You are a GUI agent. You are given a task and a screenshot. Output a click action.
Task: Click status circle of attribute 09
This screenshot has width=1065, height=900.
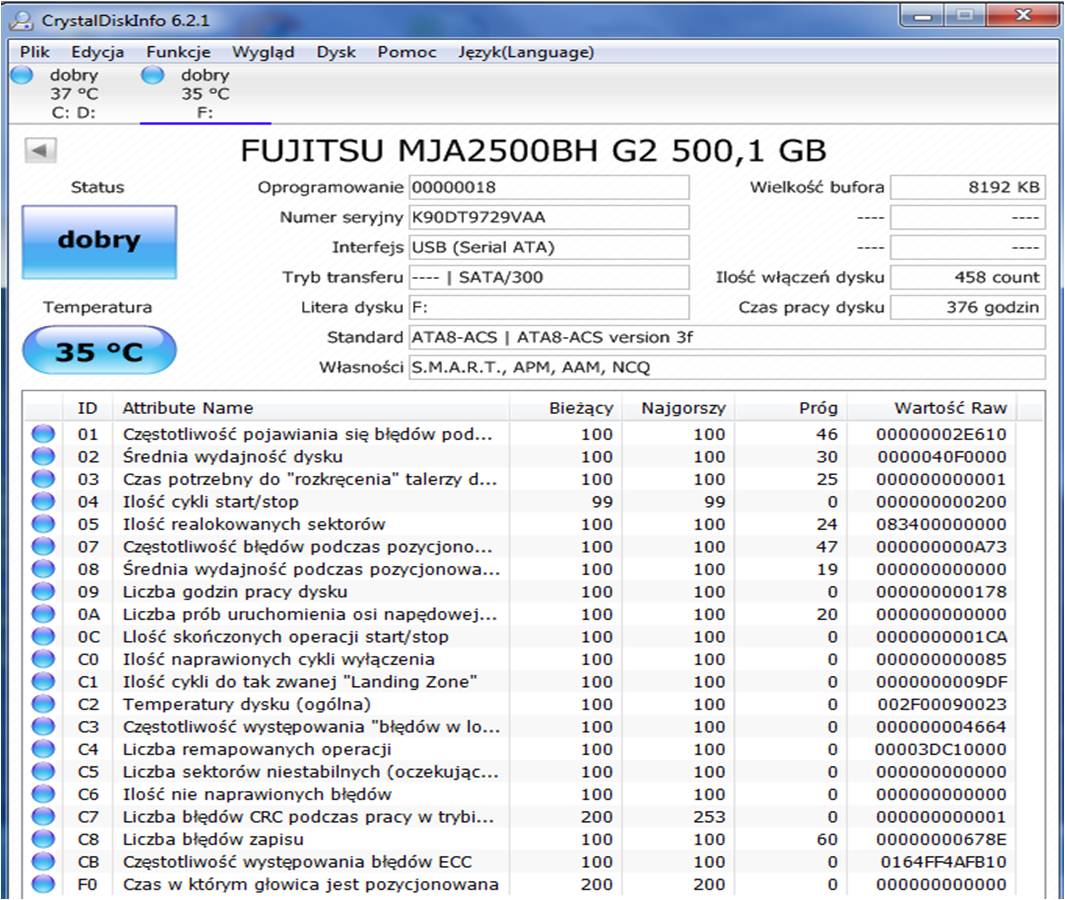point(43,592)
